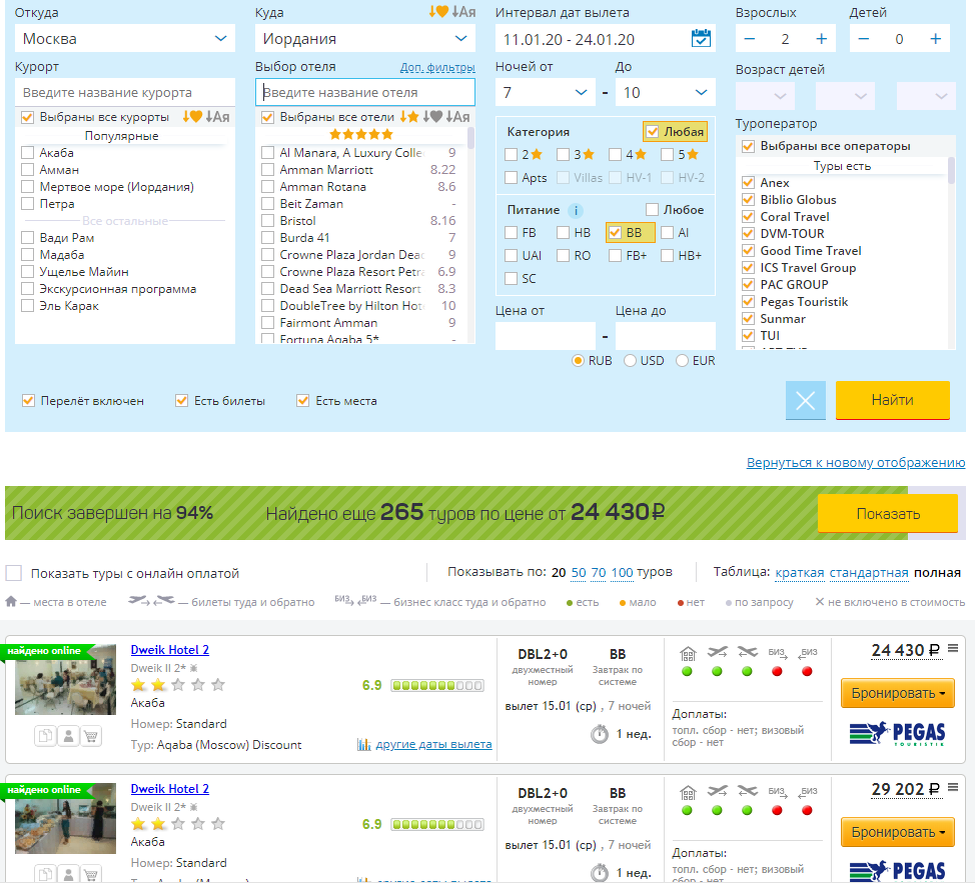Open Ночей от 7 dropdown

tap(545, 93)
